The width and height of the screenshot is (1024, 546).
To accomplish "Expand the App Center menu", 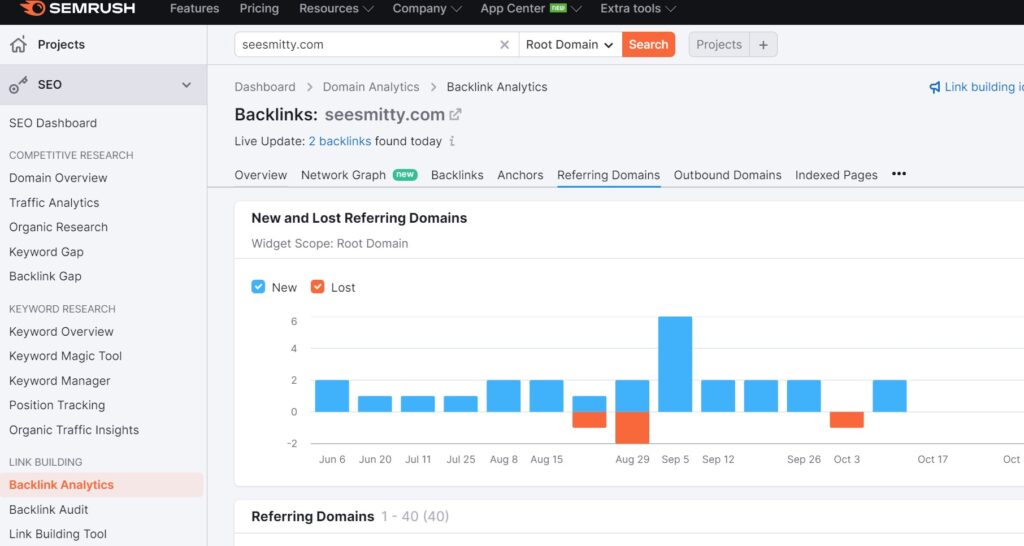I will [530, 8].
